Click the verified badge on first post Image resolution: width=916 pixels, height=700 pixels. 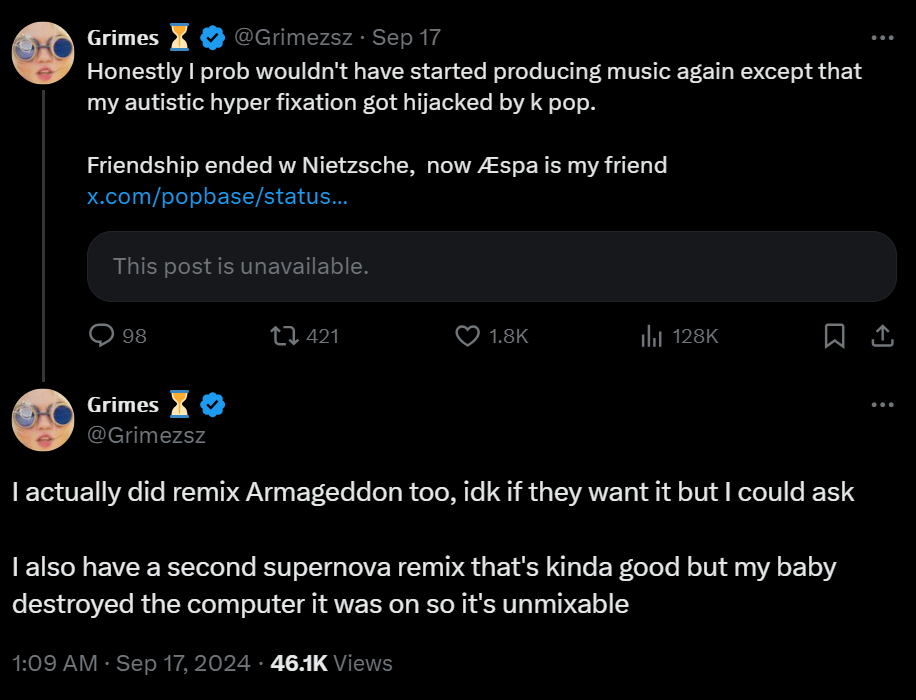[212, 38]
